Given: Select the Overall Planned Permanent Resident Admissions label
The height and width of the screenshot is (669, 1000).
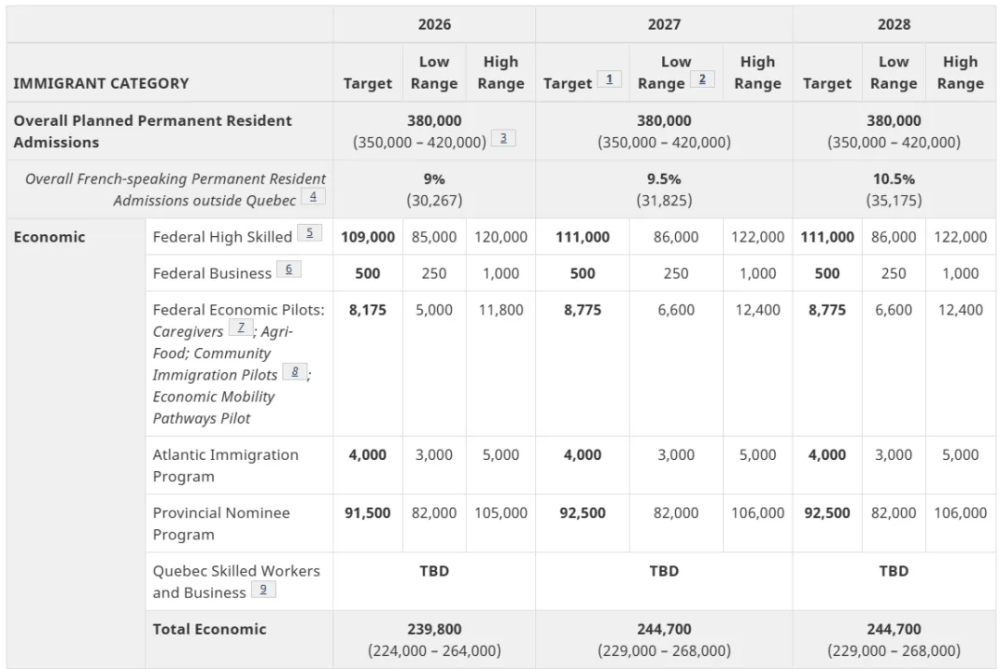Looking at the screenshot, I should 152,131.
